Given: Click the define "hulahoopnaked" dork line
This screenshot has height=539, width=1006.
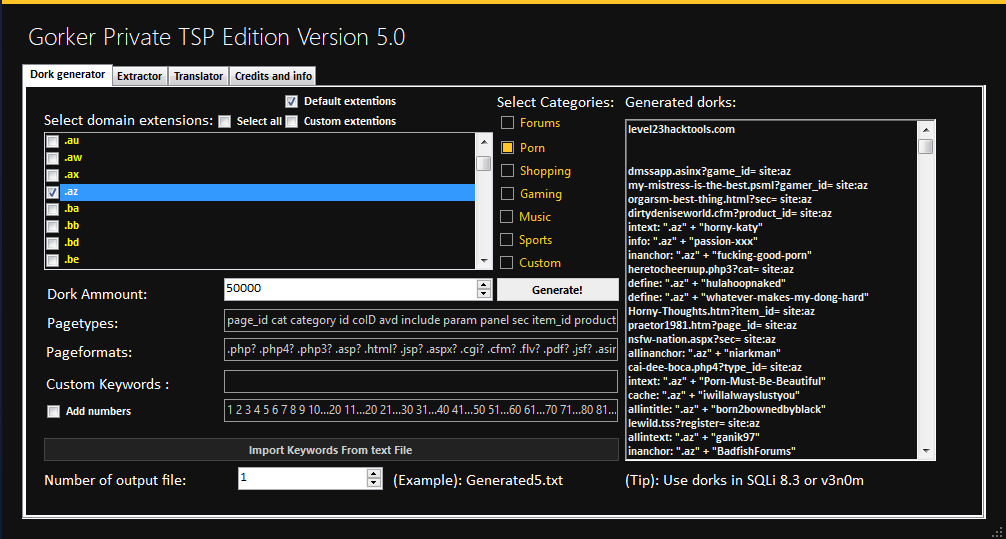Looking at the screenshot, I should [x=707, y=284].
